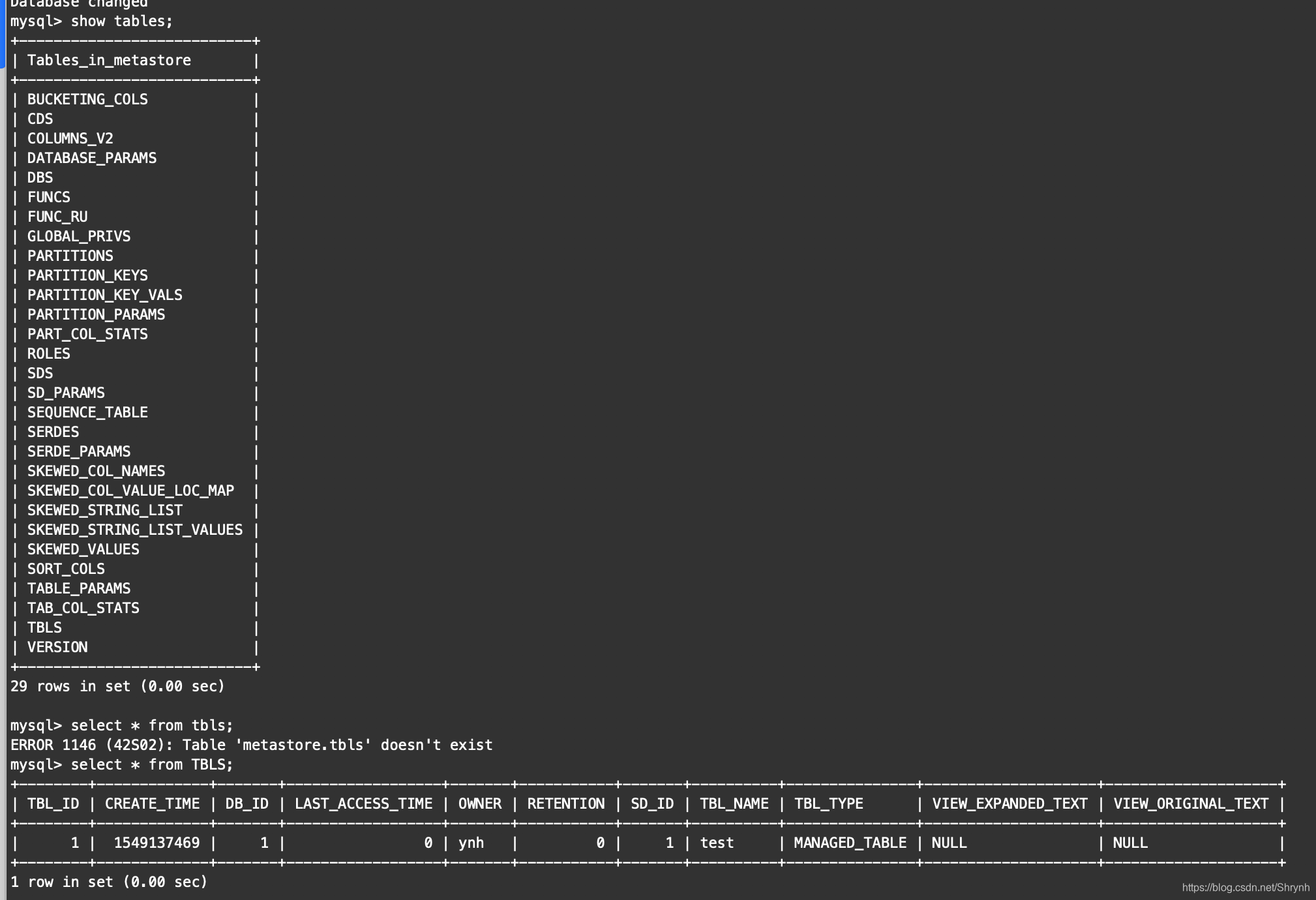The width and height of the screenshot is (1316, 900).
Task: Click the 'show tables;' command text
Action: coord(122,21)
